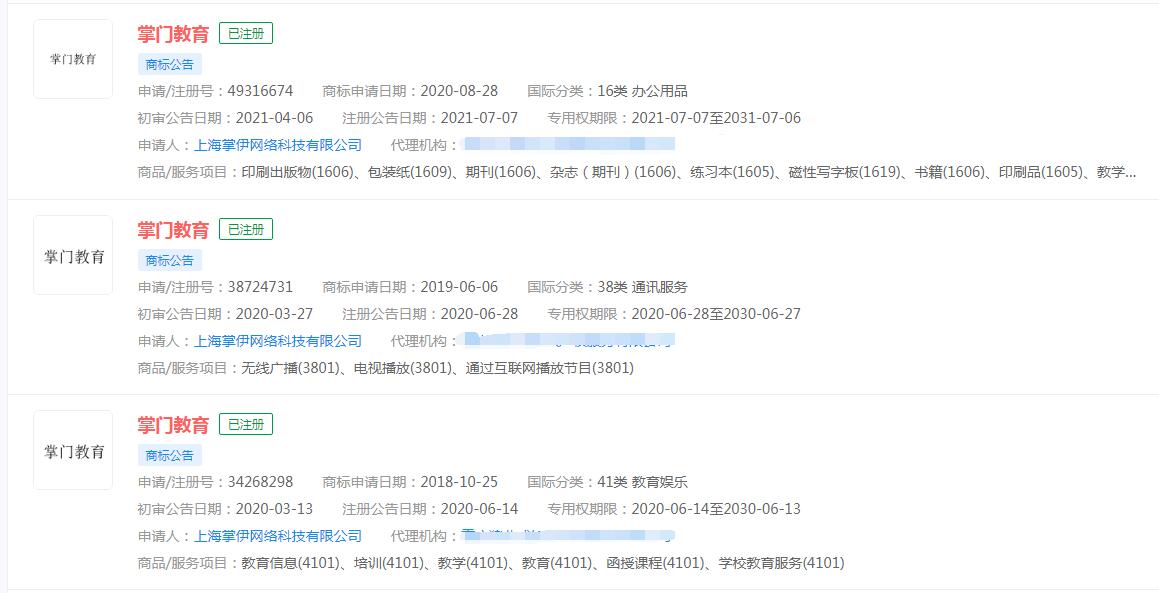Open applicant 上海掌伊网络科技有限公司 in the class 38 entry

[278, 341]
